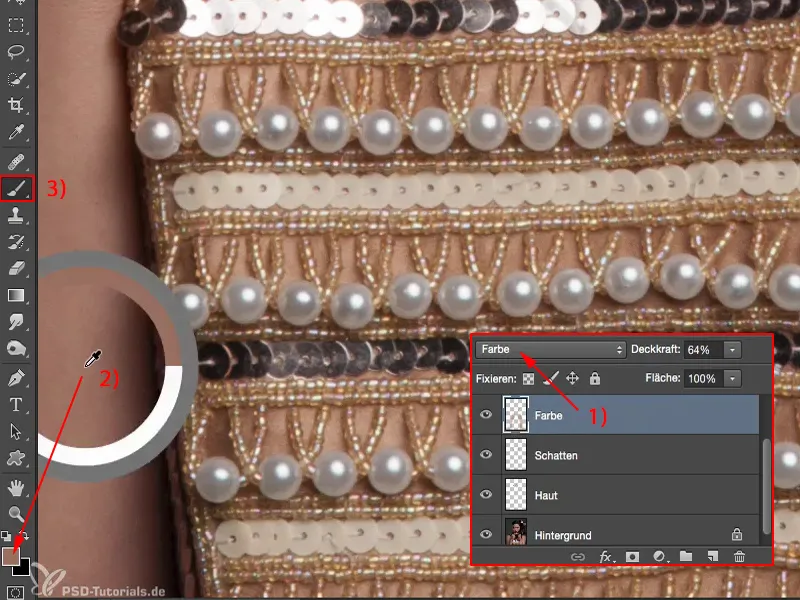
Task: Select the Custom Shape tool
Action: (x=16, y=458)
